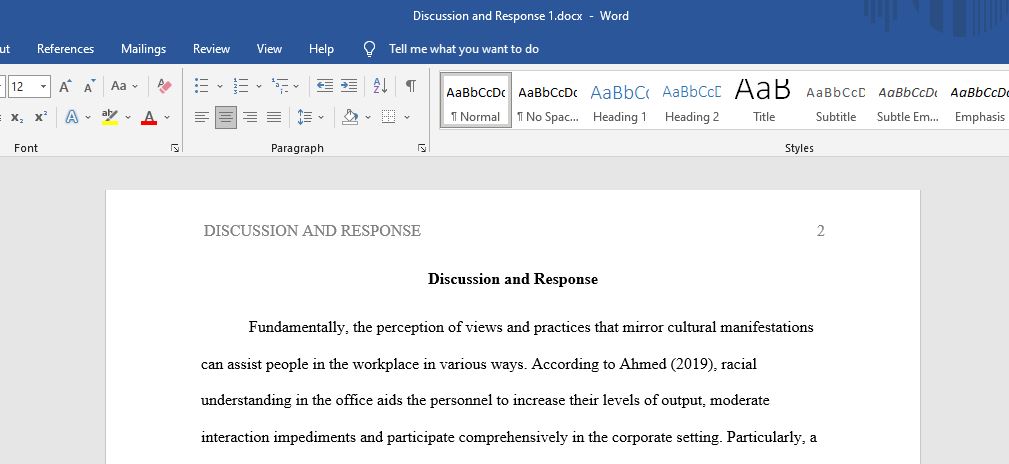Open the Help tab

pyautogui.click(x=321, y=49)
